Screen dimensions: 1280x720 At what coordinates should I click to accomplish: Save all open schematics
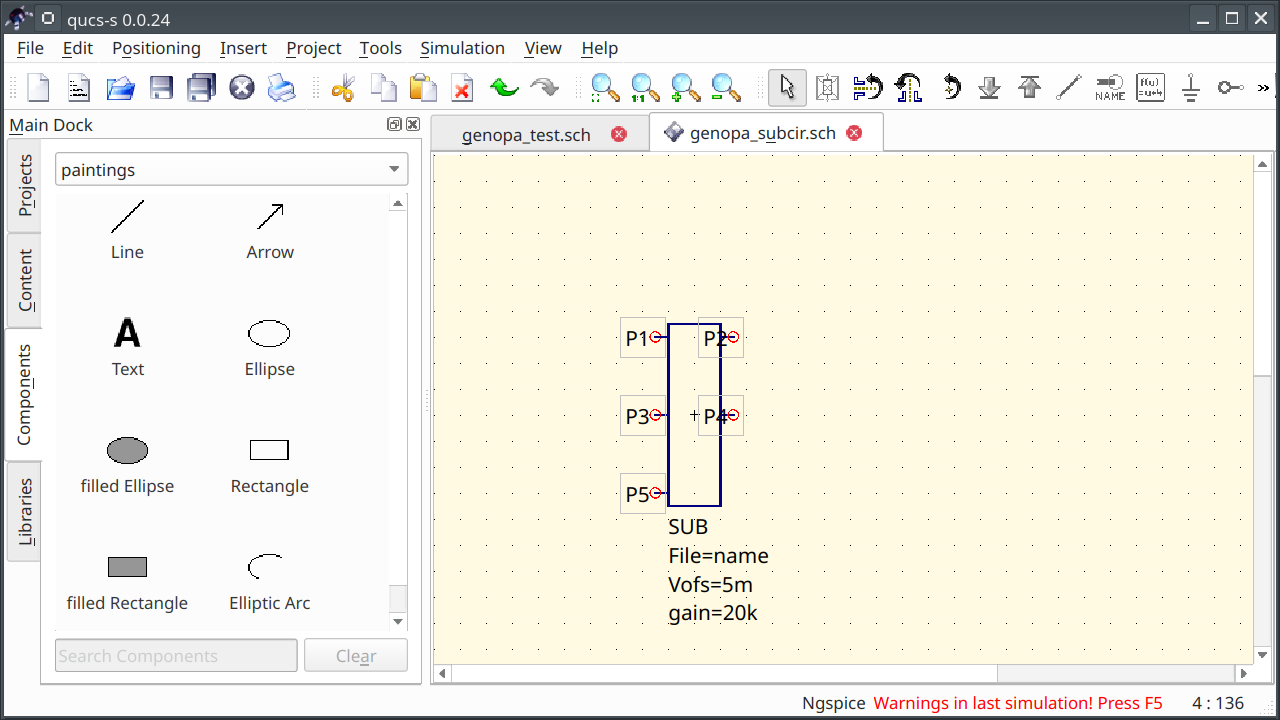click(x=201, y=87)
